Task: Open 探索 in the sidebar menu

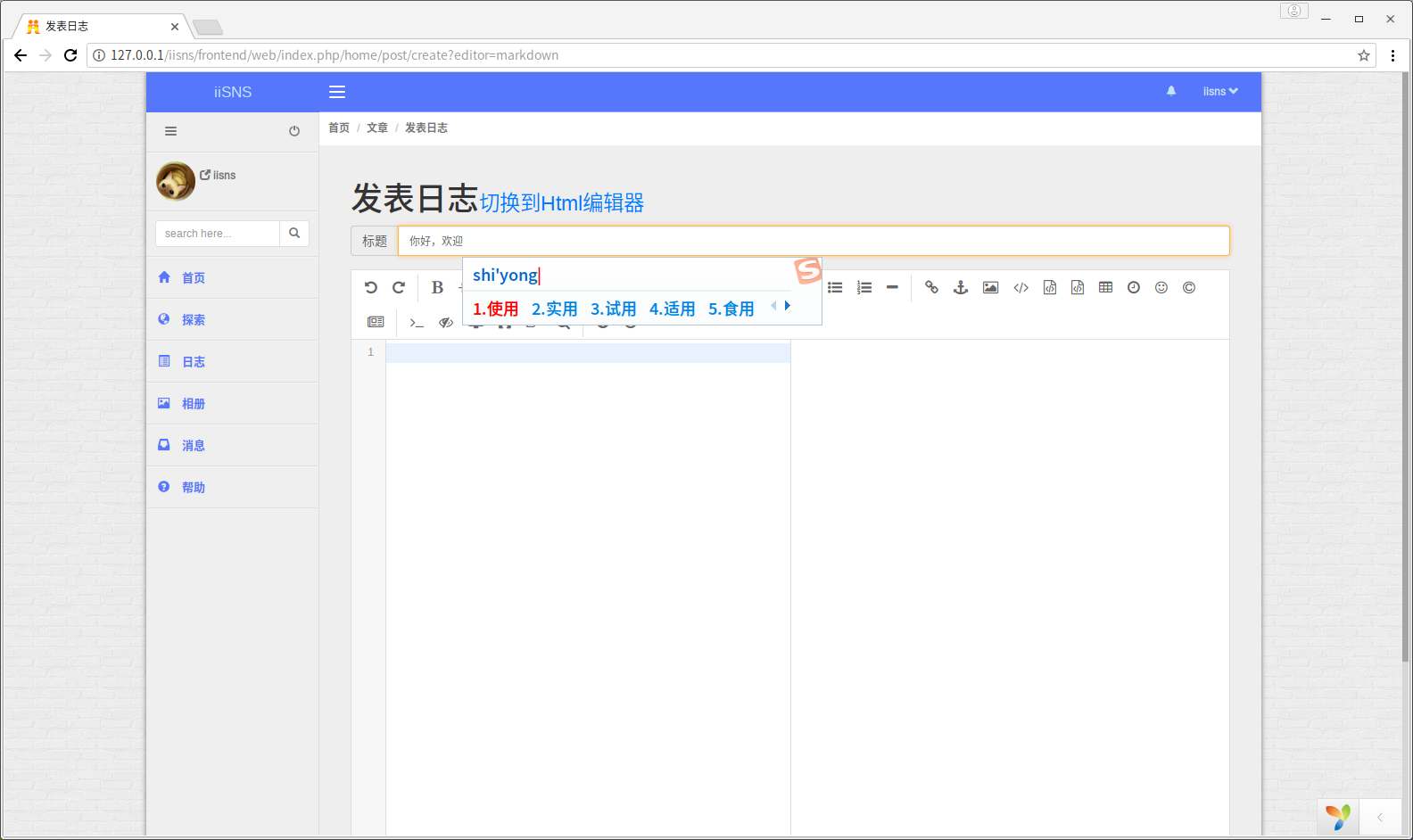Action: (x=232, y=319)
